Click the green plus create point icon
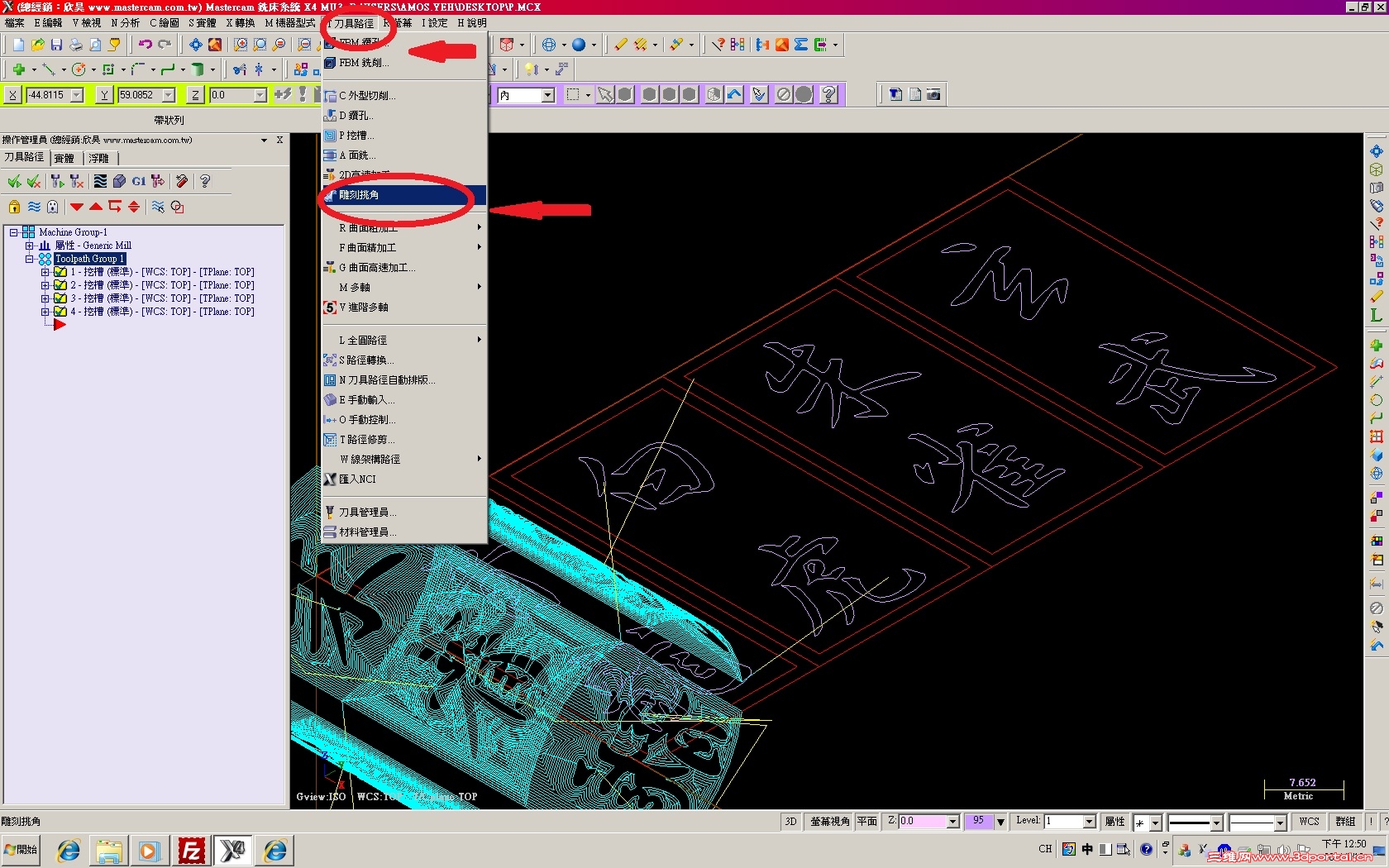 [18, 69]
